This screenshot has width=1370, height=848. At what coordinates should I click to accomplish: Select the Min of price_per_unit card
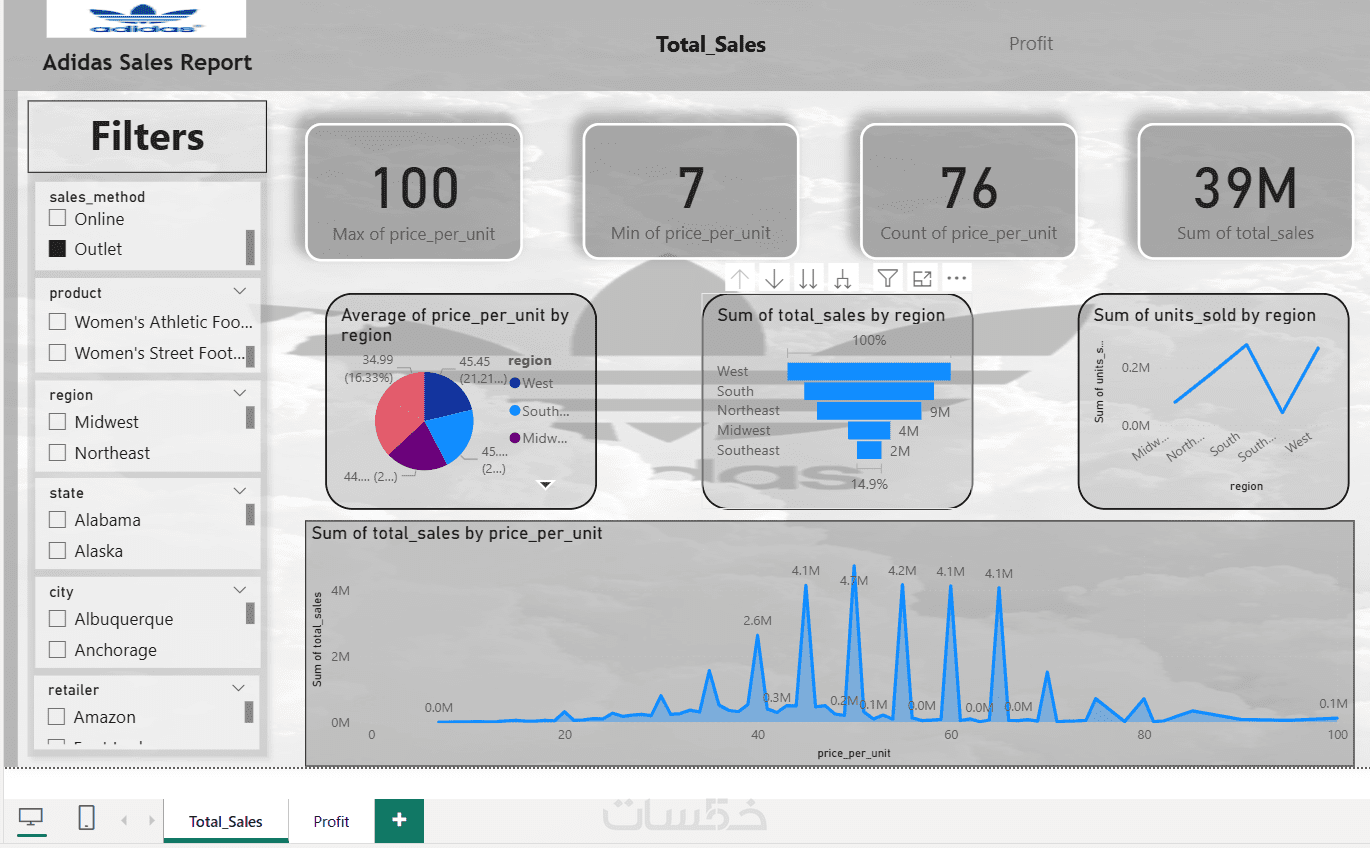(x=691, y=192)
